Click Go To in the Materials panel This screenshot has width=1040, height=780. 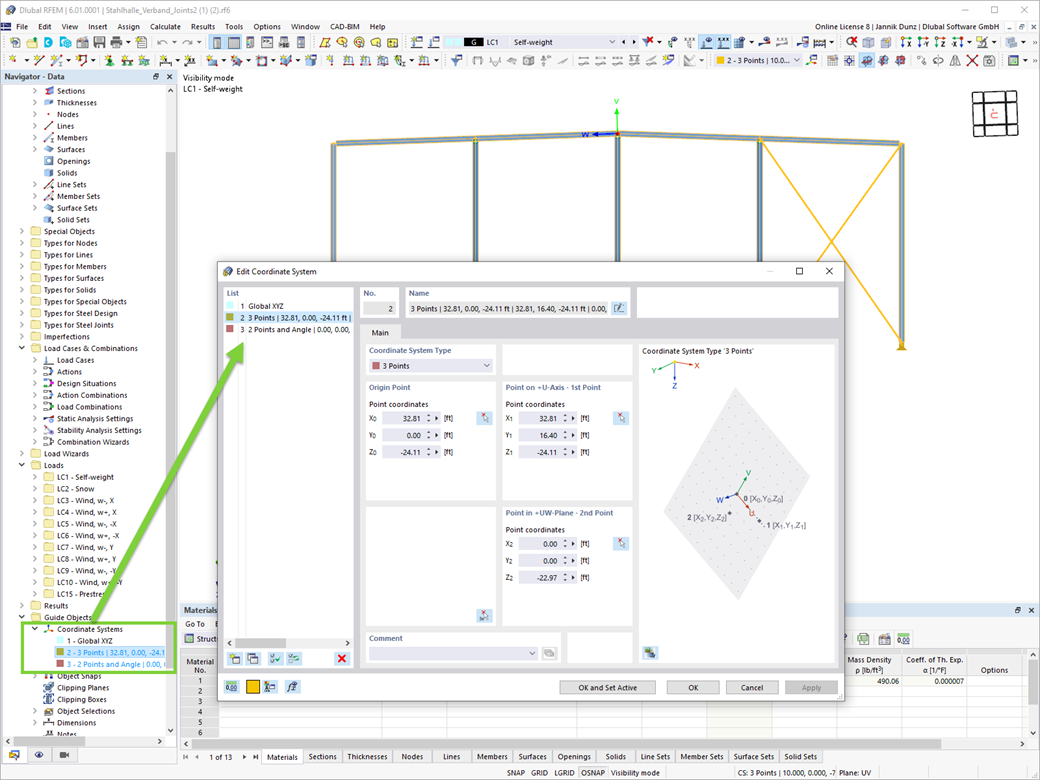tap(195, 624)
